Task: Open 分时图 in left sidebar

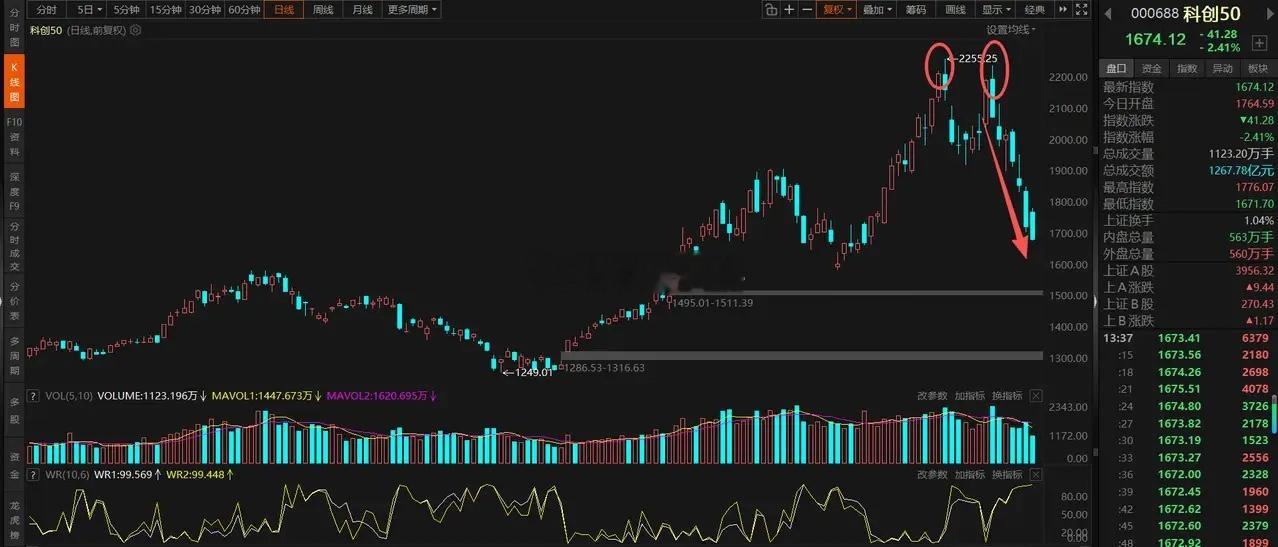Action: [12, 27]
